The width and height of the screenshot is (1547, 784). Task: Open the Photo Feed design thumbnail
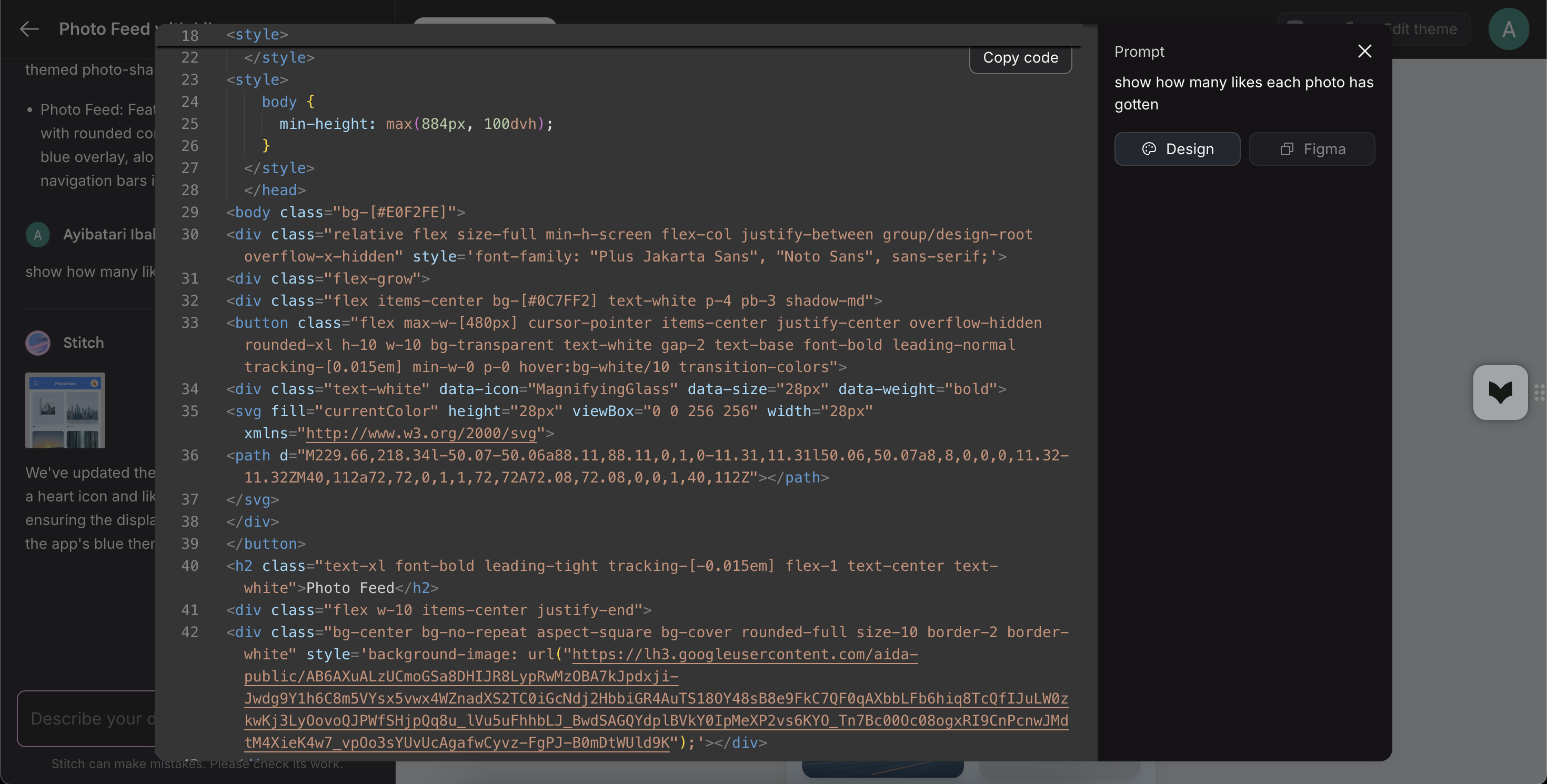(65, 410)
